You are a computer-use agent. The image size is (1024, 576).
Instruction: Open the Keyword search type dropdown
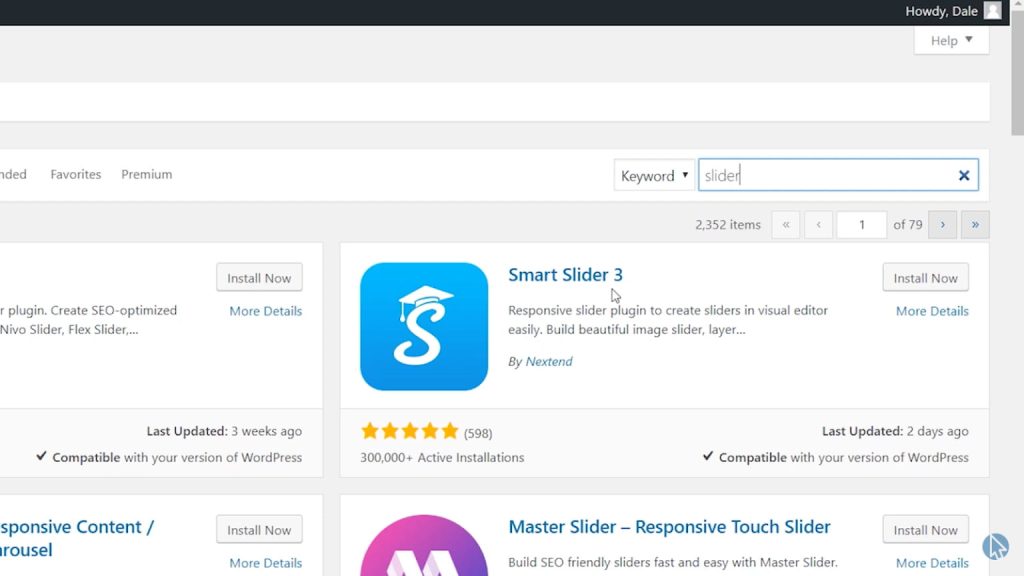654,176
